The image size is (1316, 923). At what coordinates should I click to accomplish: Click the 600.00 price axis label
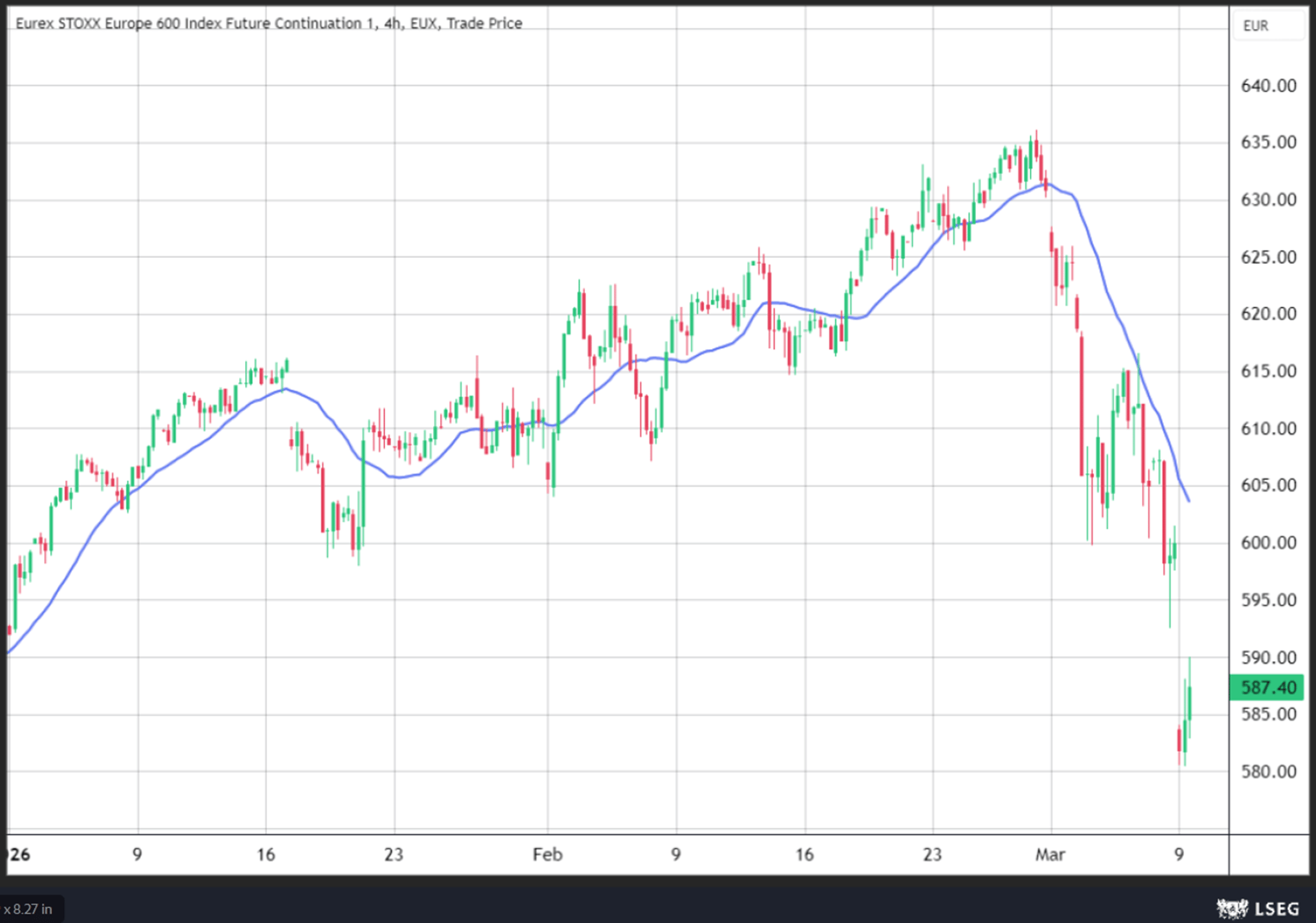1268,543
